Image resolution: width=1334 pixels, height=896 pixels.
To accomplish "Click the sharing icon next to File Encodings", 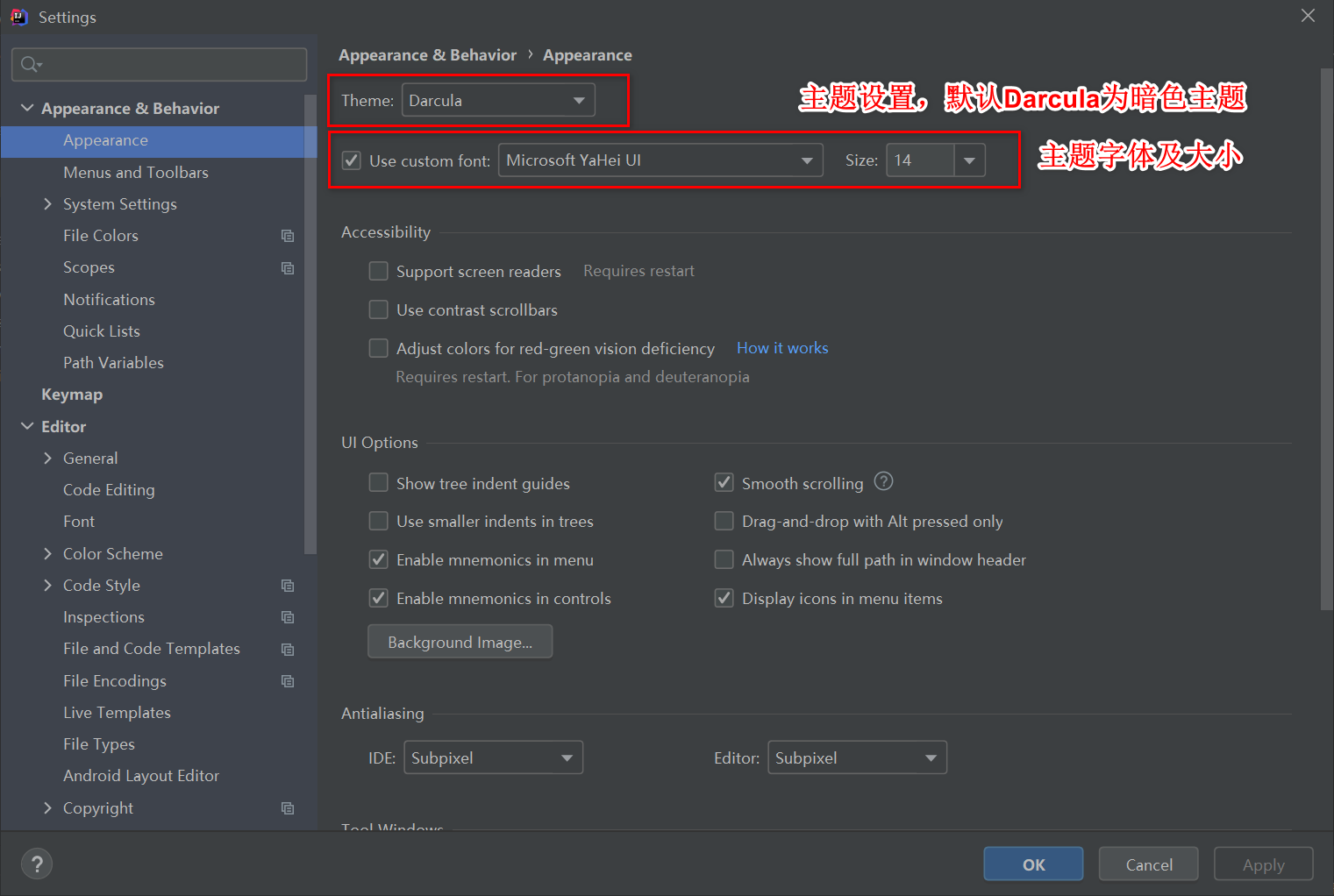I will (288, 680).
